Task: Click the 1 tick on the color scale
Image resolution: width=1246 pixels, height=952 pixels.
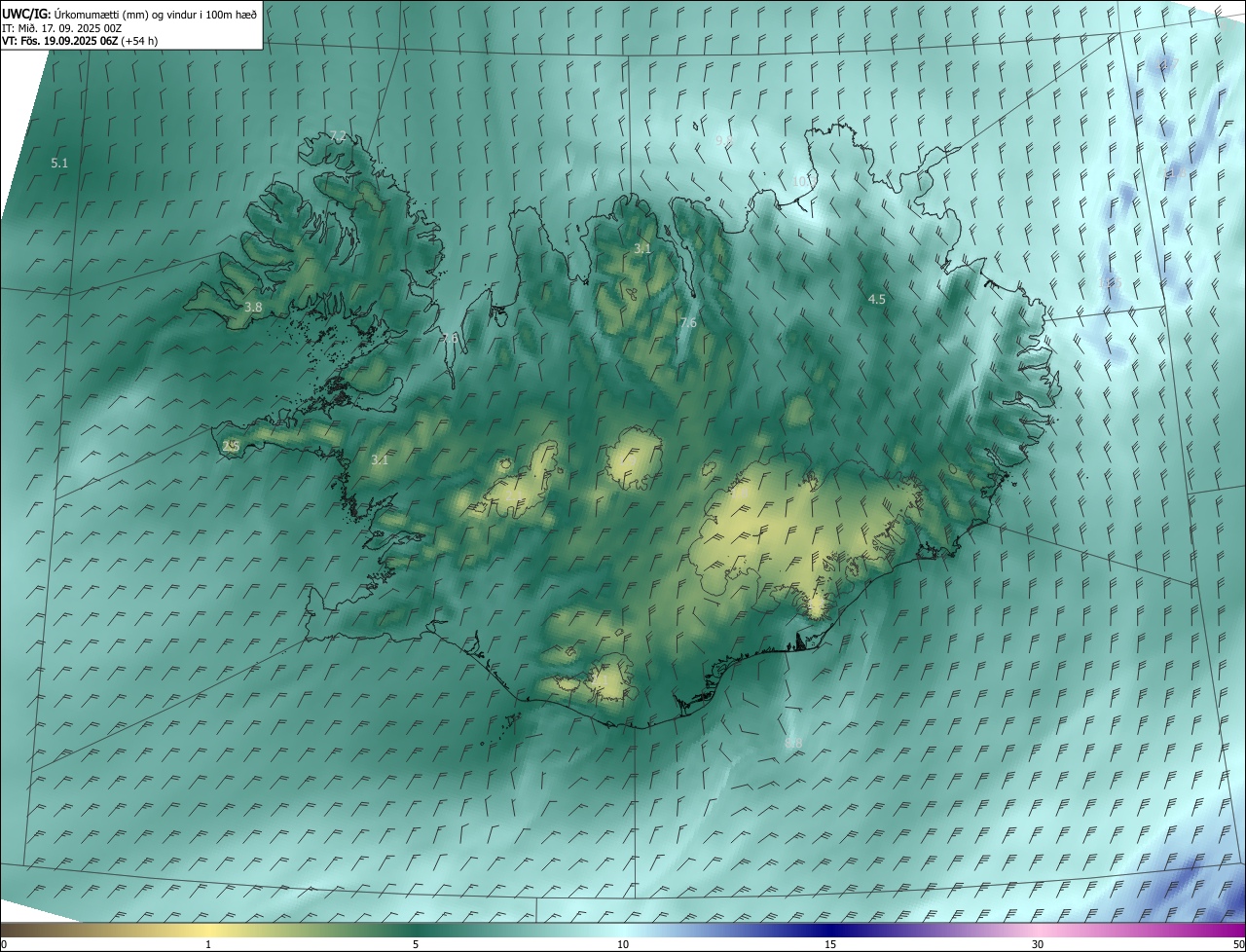Action: click(208, 945)
